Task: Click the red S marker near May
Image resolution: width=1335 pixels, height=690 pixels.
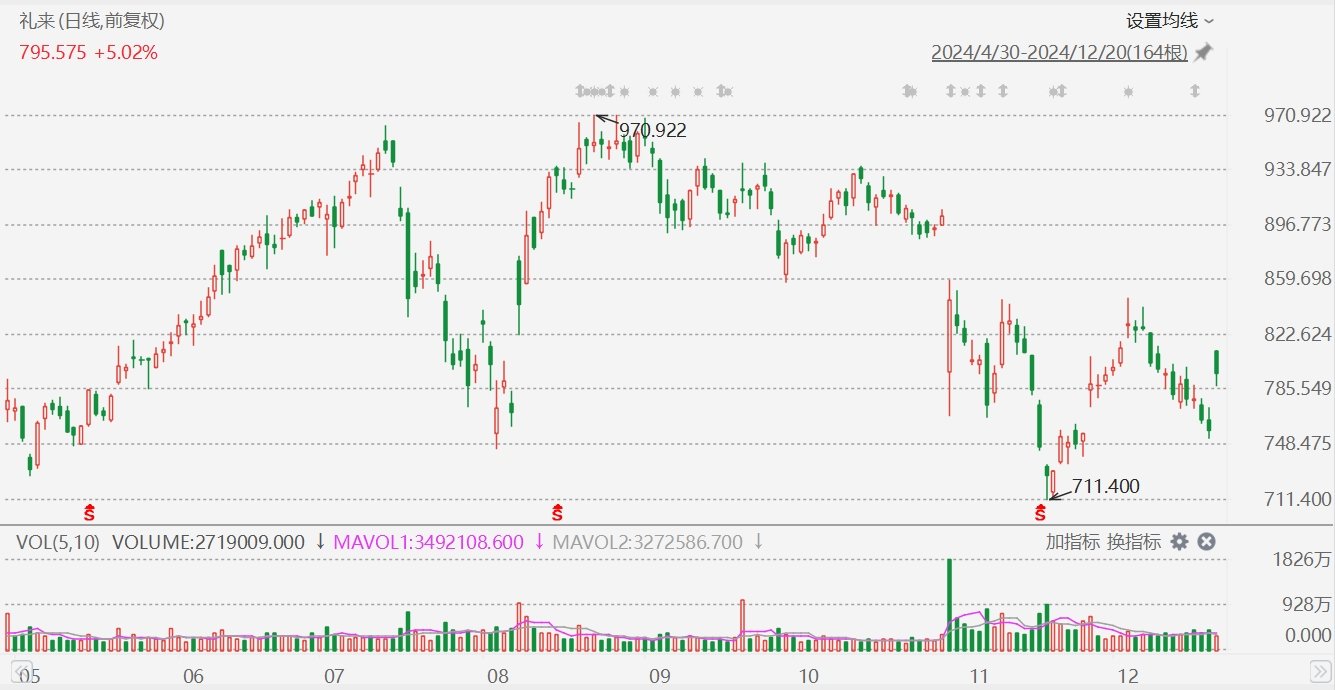Action: point(90,514)
